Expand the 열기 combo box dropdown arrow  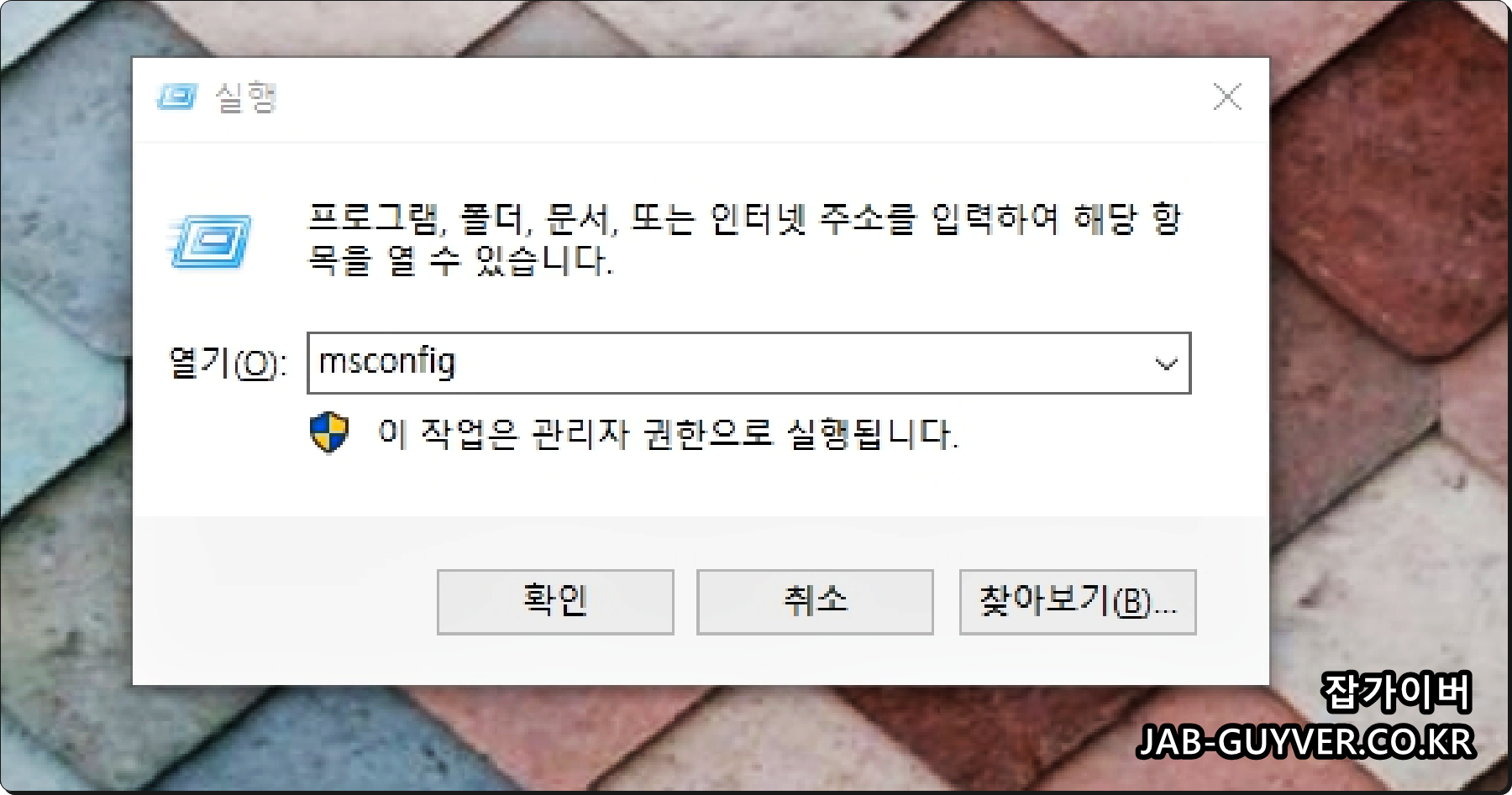tap(1166, 364)
